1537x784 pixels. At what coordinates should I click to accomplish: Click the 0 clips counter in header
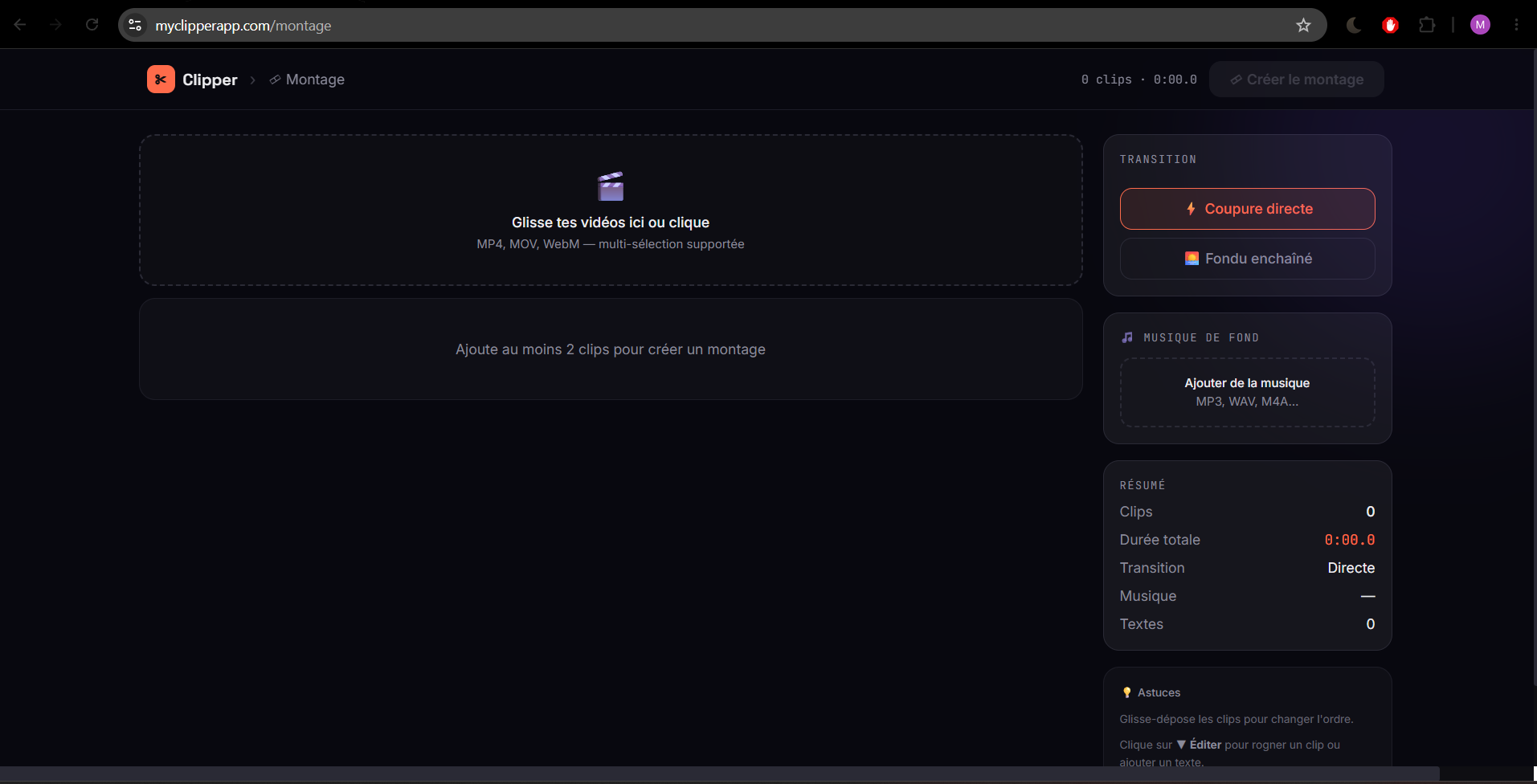coord(1106,80)
